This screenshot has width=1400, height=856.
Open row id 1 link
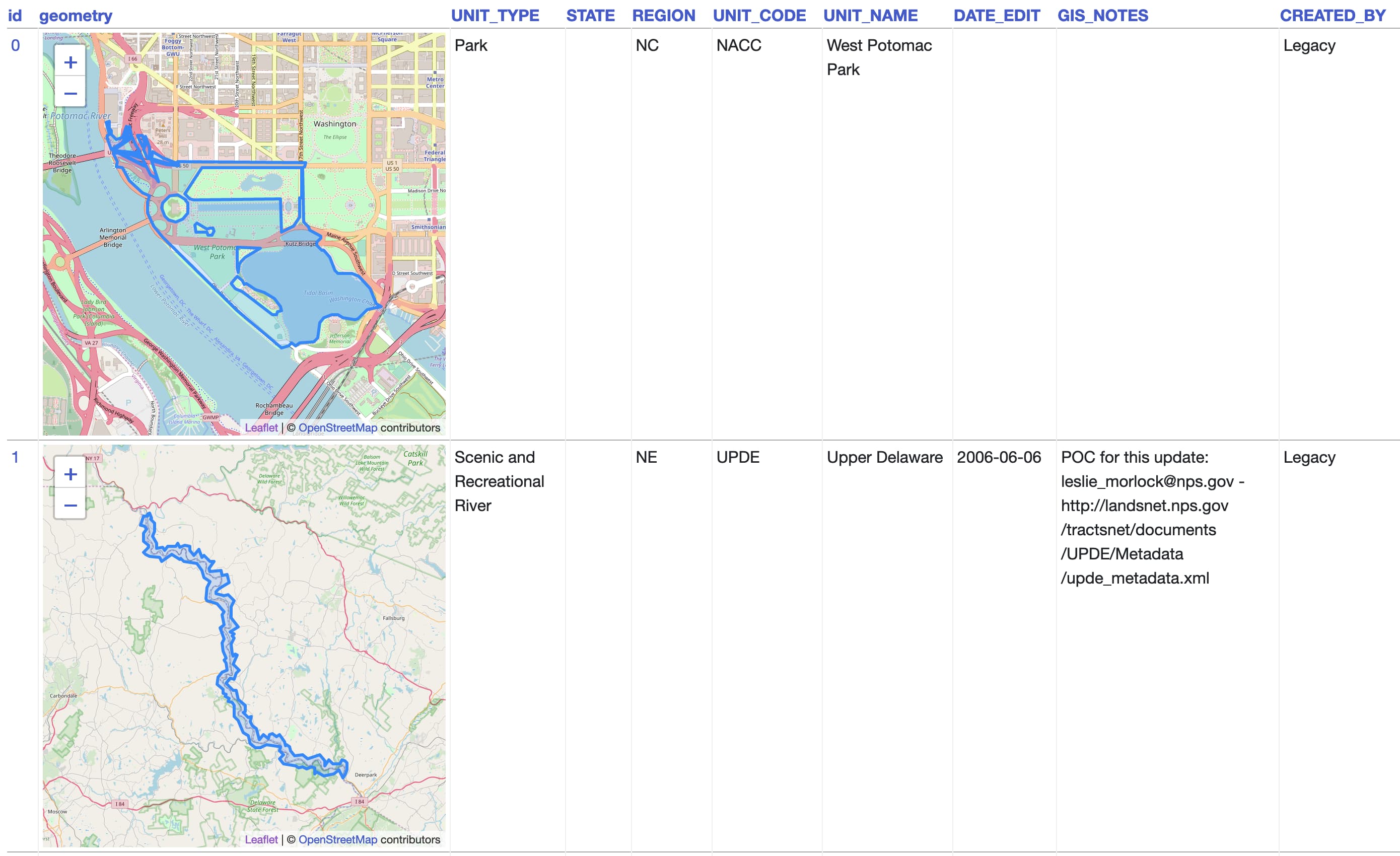15,457
